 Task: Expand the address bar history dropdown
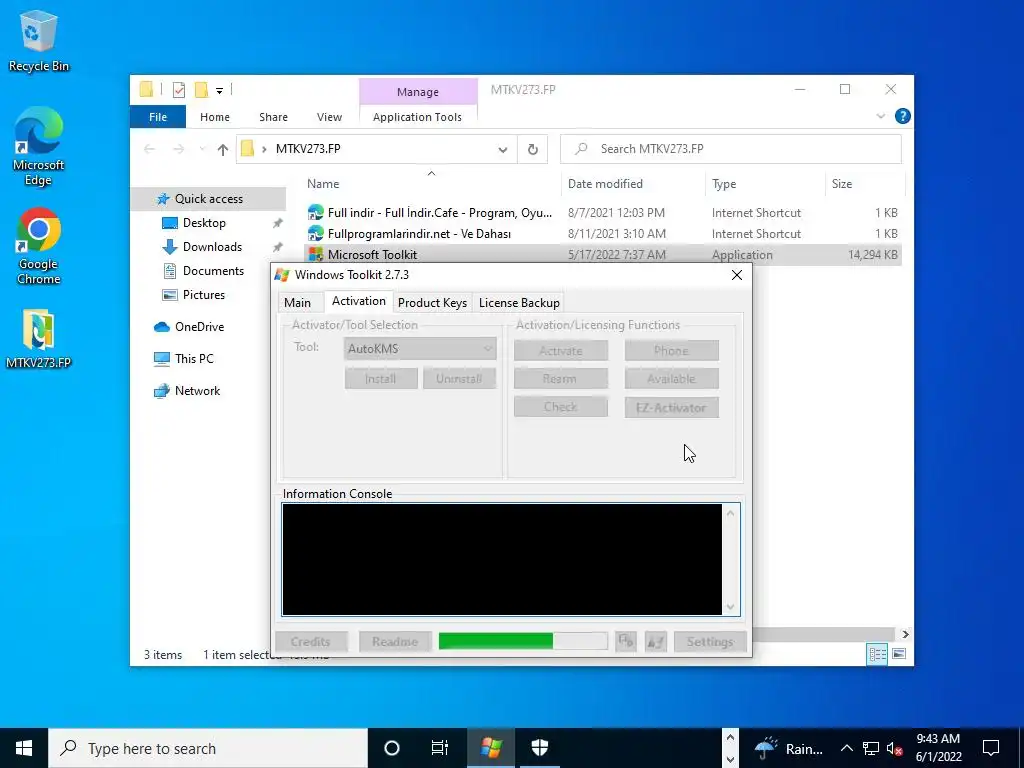(503, 150)
